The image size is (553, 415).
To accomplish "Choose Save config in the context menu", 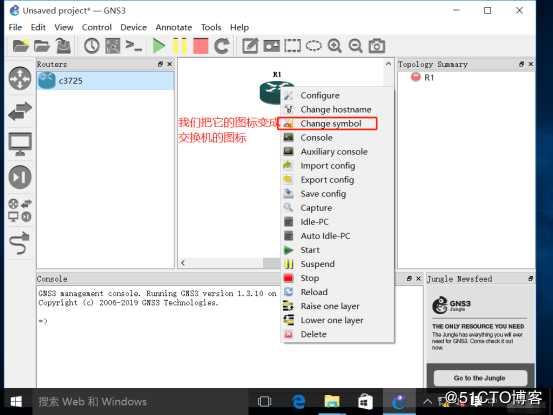I will pos(338,194).
